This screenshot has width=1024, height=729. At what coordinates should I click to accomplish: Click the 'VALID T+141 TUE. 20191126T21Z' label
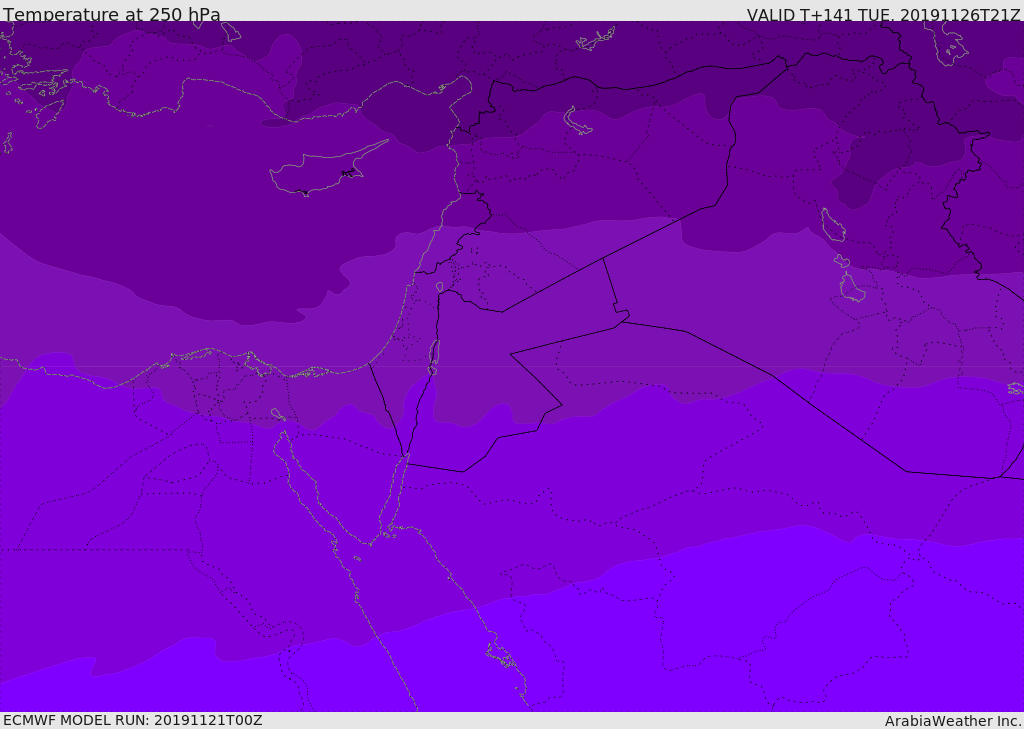pos(884,15)
